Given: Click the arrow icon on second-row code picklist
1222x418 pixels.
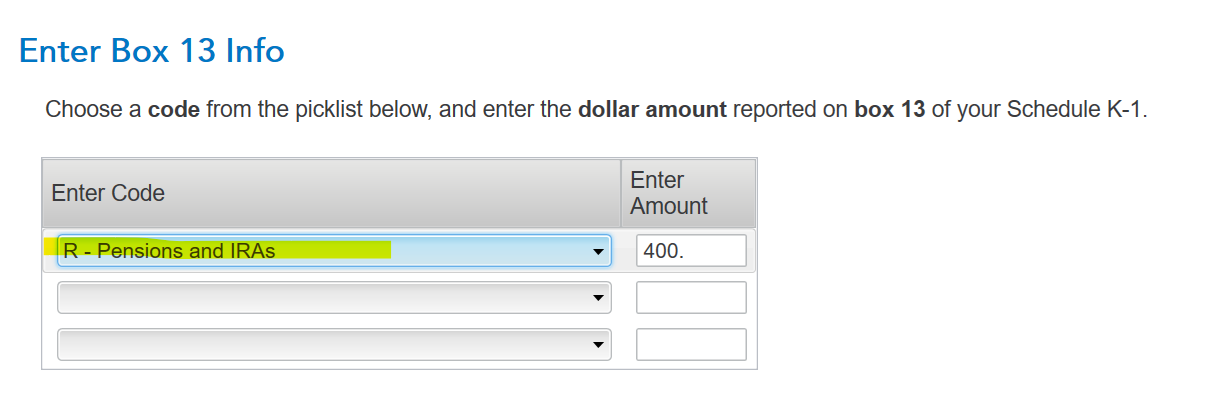Looking at the screenshot, I should (599, 297).
